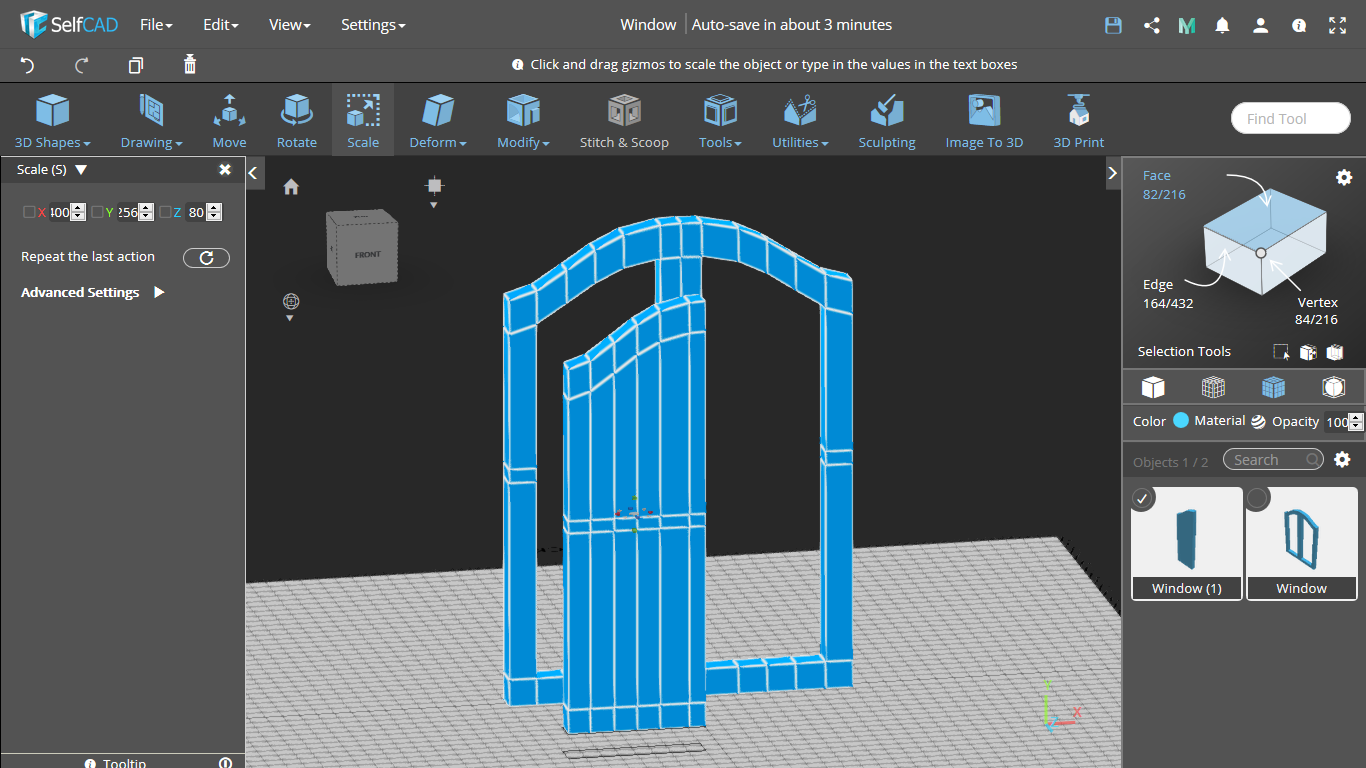Click the home view icon in viewport
This screenshot has width=1366, height=768.
291,187
